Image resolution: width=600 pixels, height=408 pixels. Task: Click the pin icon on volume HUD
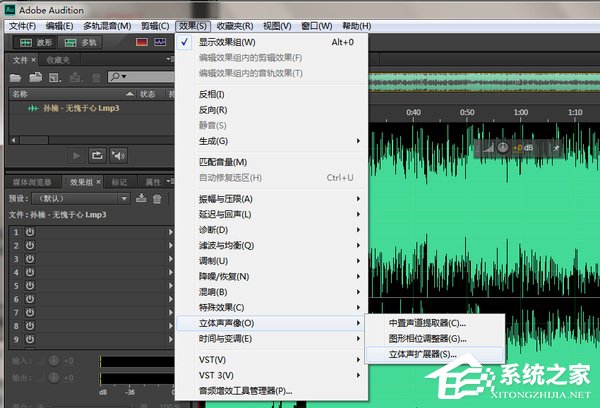click(x=556, y=148)
